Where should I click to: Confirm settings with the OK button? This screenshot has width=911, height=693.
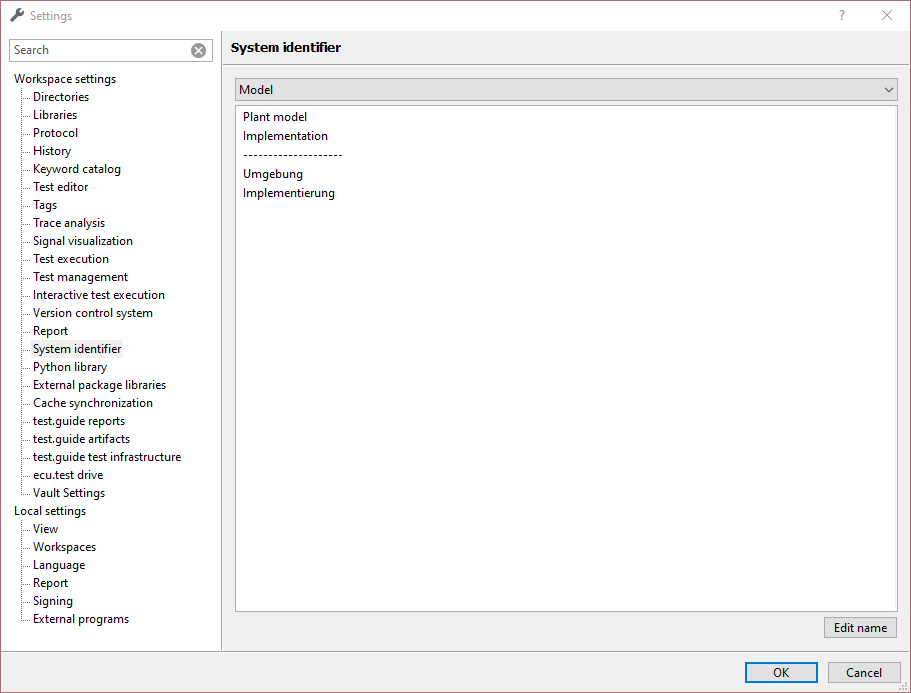pyautogui.click(x=781, y=673)
